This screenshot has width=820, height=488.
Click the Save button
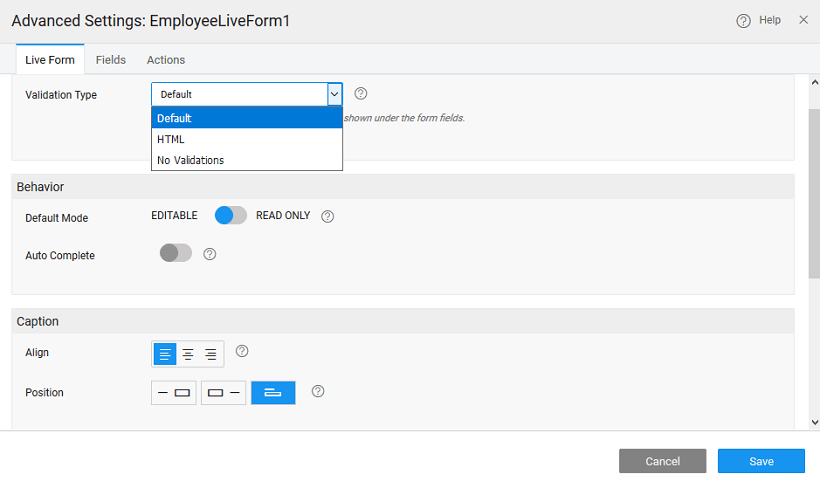pos(761,461)
